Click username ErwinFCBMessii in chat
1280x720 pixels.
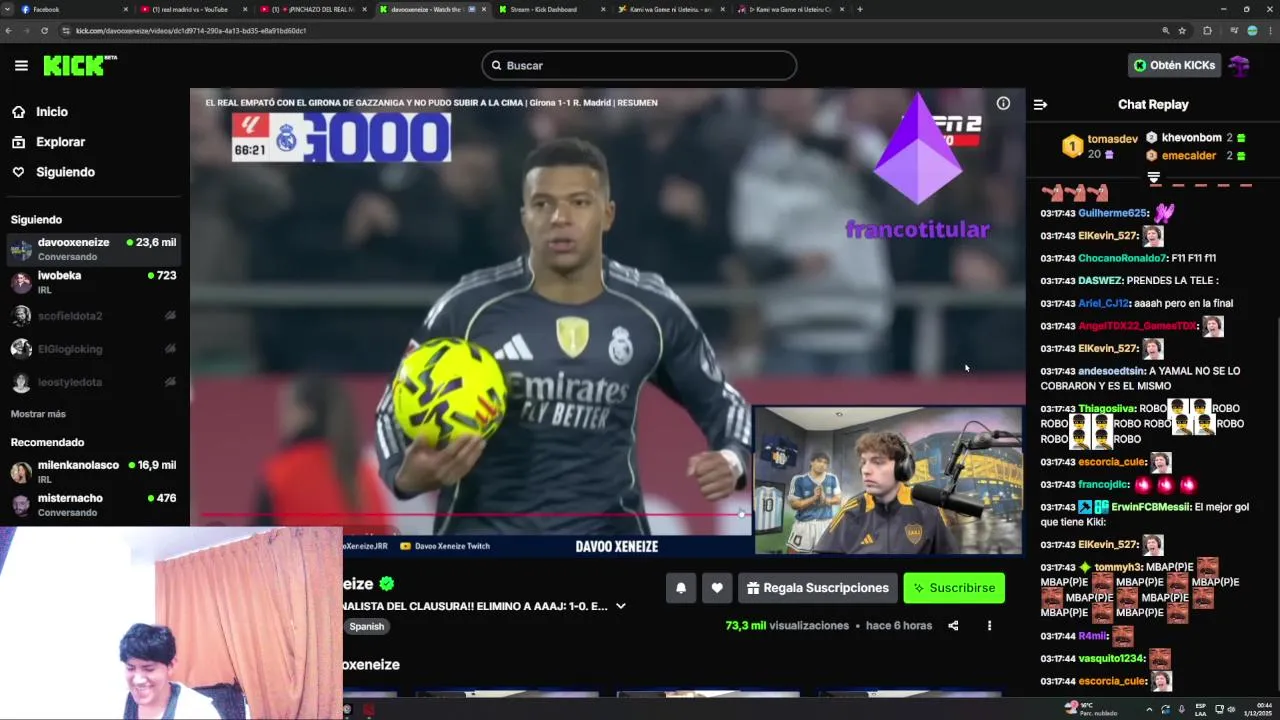(x=1151, y=507)
